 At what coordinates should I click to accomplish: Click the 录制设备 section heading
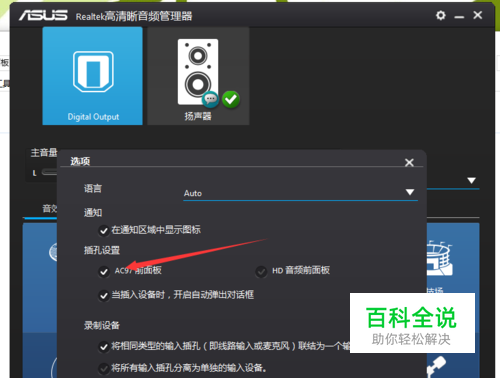coord(102,325)
